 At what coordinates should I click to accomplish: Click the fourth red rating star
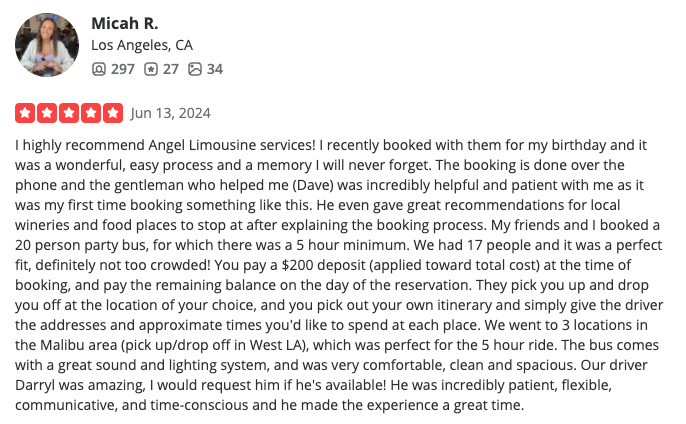(91, 113)
